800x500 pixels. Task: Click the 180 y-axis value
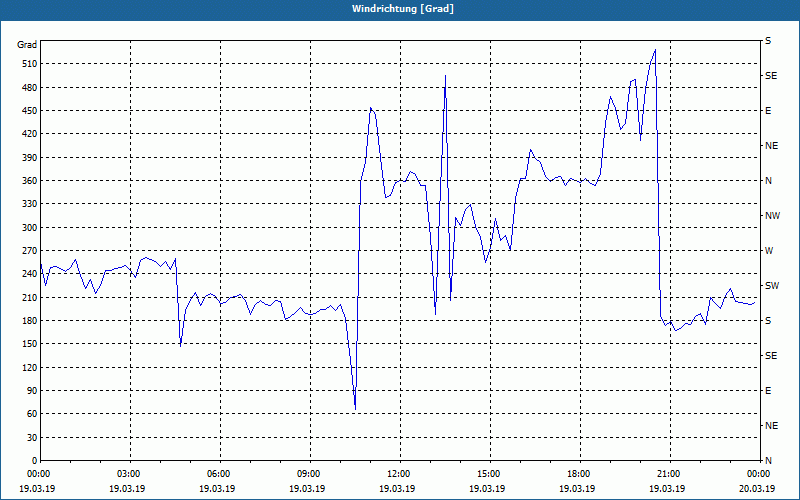[30, 320]
